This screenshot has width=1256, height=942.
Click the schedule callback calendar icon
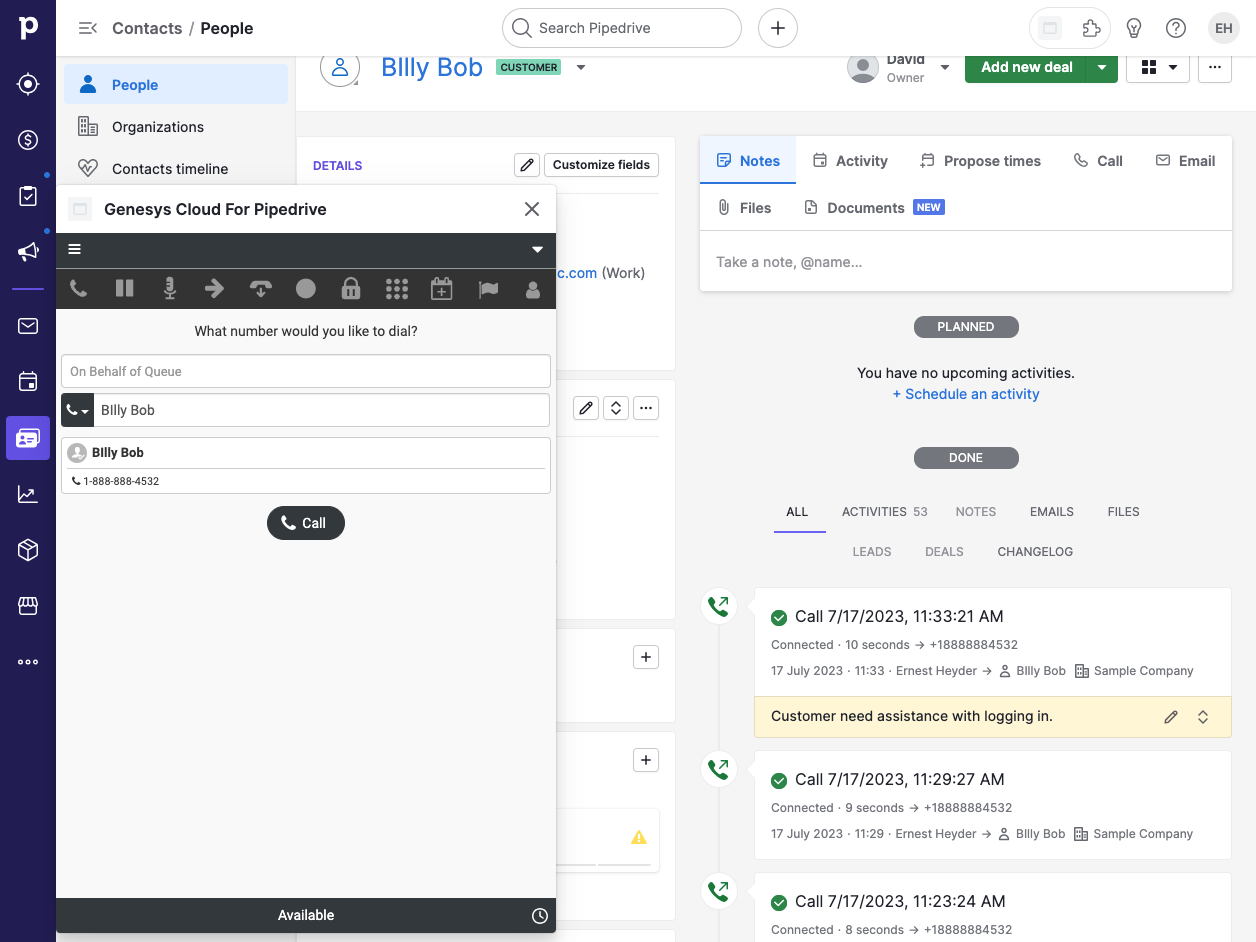pyautogui.click(x=442, y=289)
